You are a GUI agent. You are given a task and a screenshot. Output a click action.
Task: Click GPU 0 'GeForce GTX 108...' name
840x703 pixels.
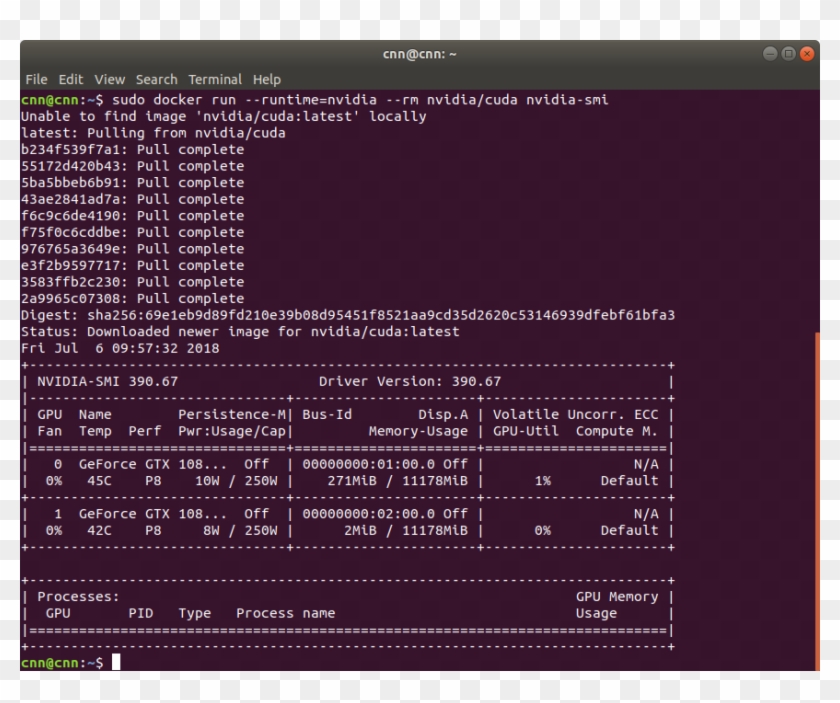coord(153,465)
